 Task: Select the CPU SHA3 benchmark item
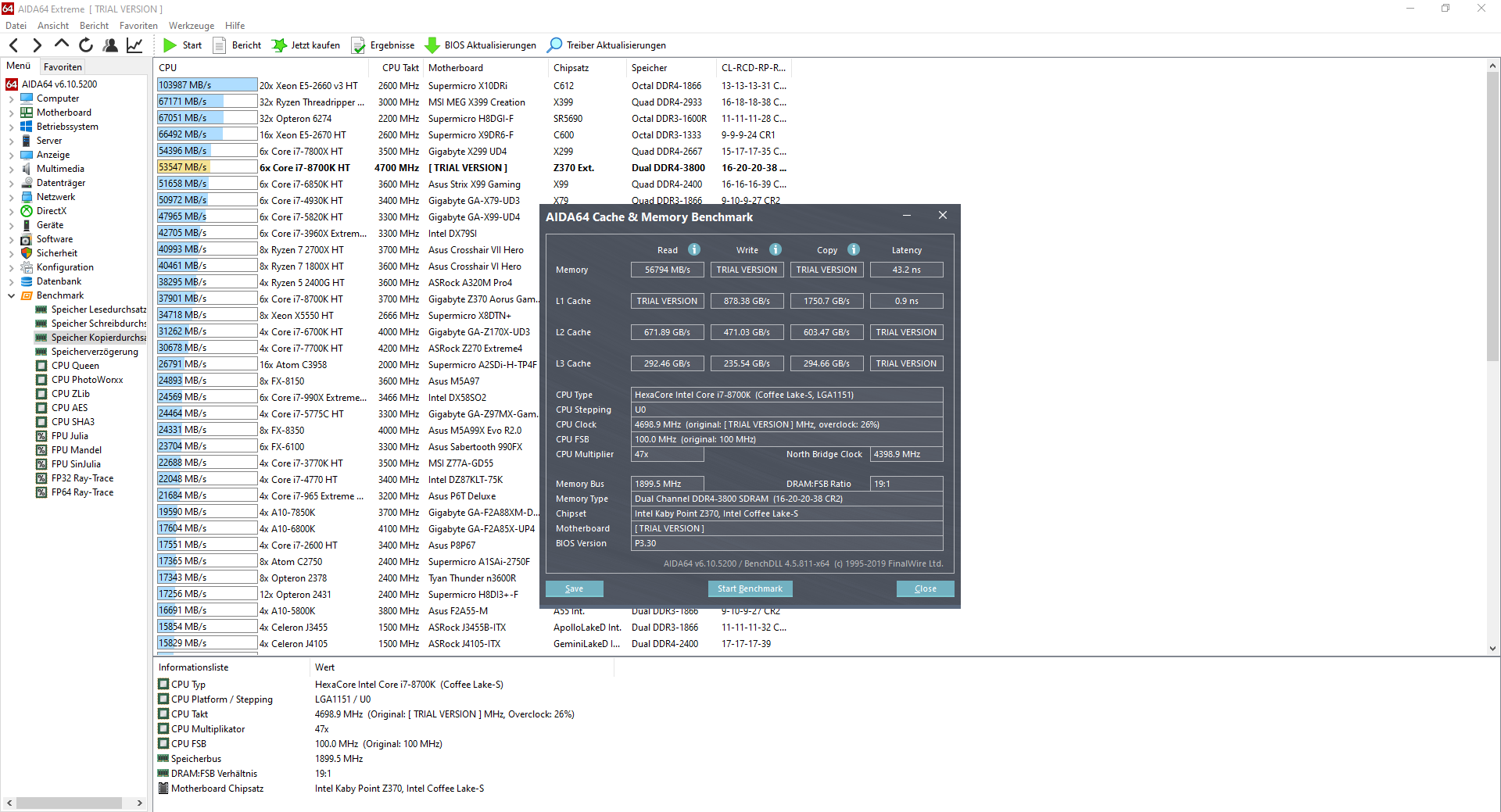(73, 422)
